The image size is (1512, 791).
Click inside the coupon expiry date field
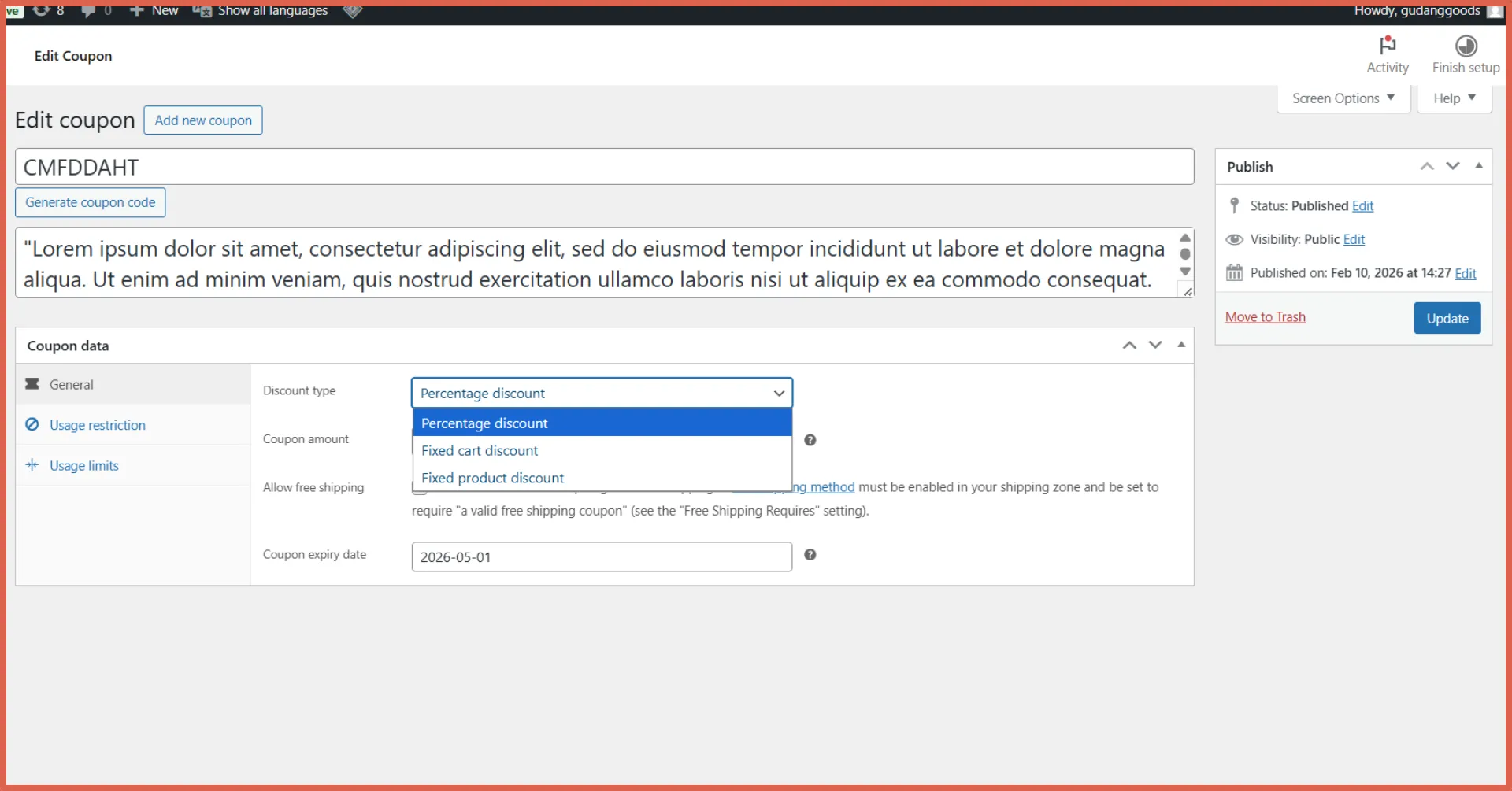point(602,556)
